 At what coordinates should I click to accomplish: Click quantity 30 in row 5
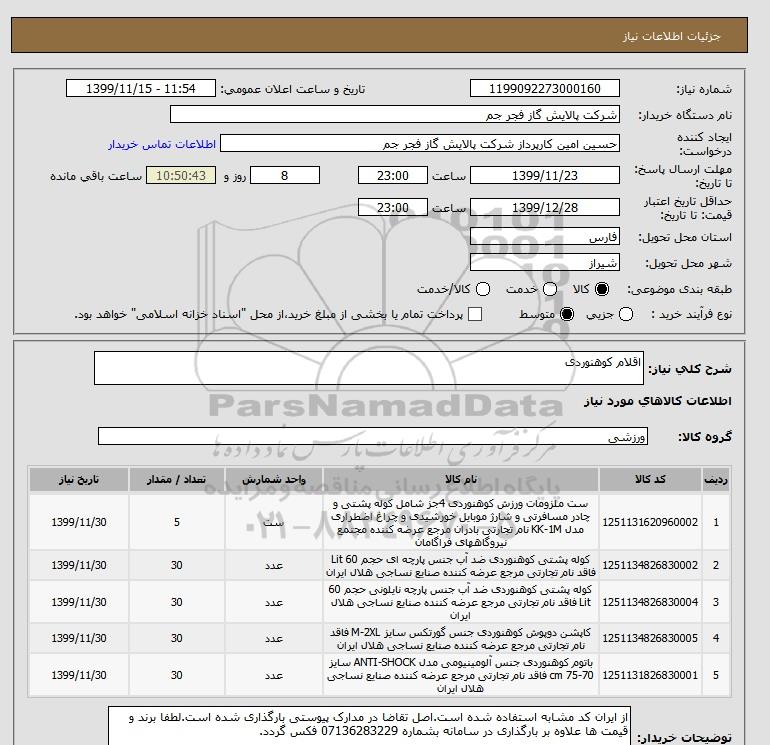point(177,675)
